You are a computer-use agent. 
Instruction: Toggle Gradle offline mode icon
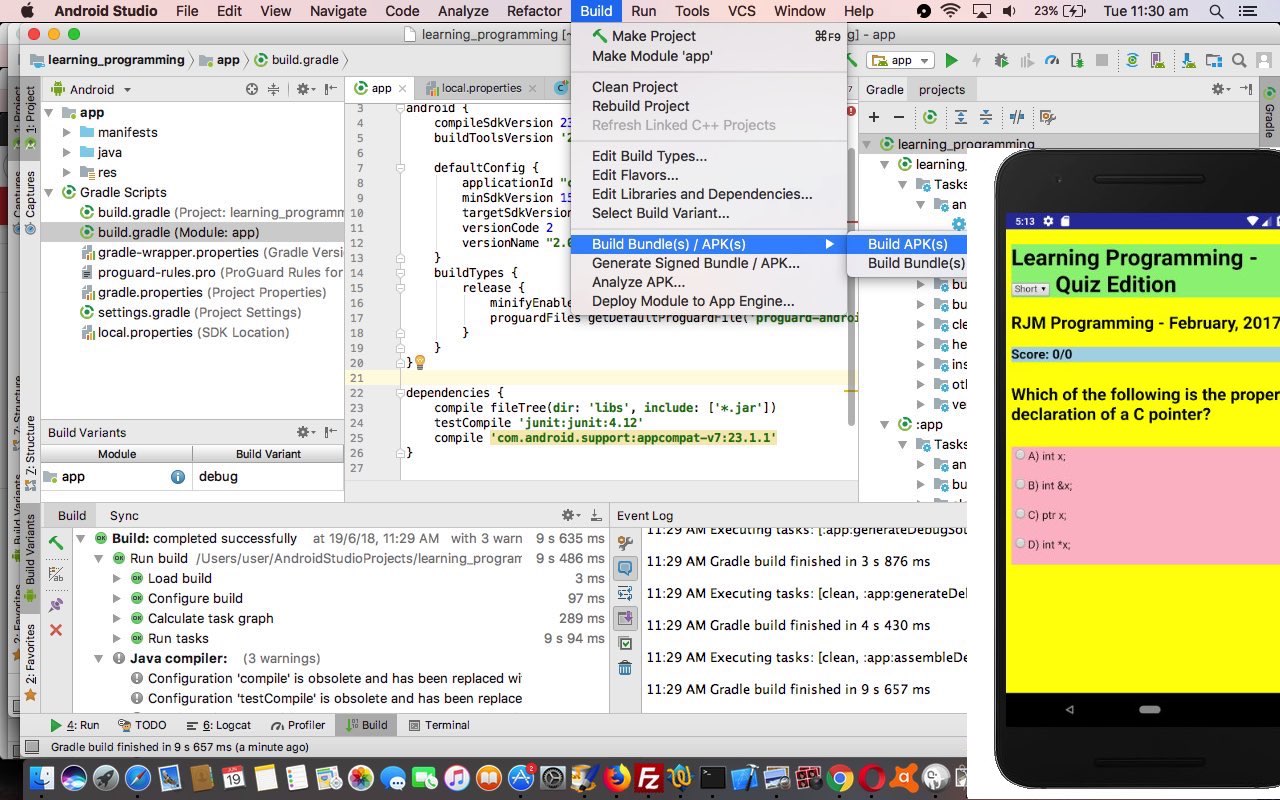tap(1017, 117)
